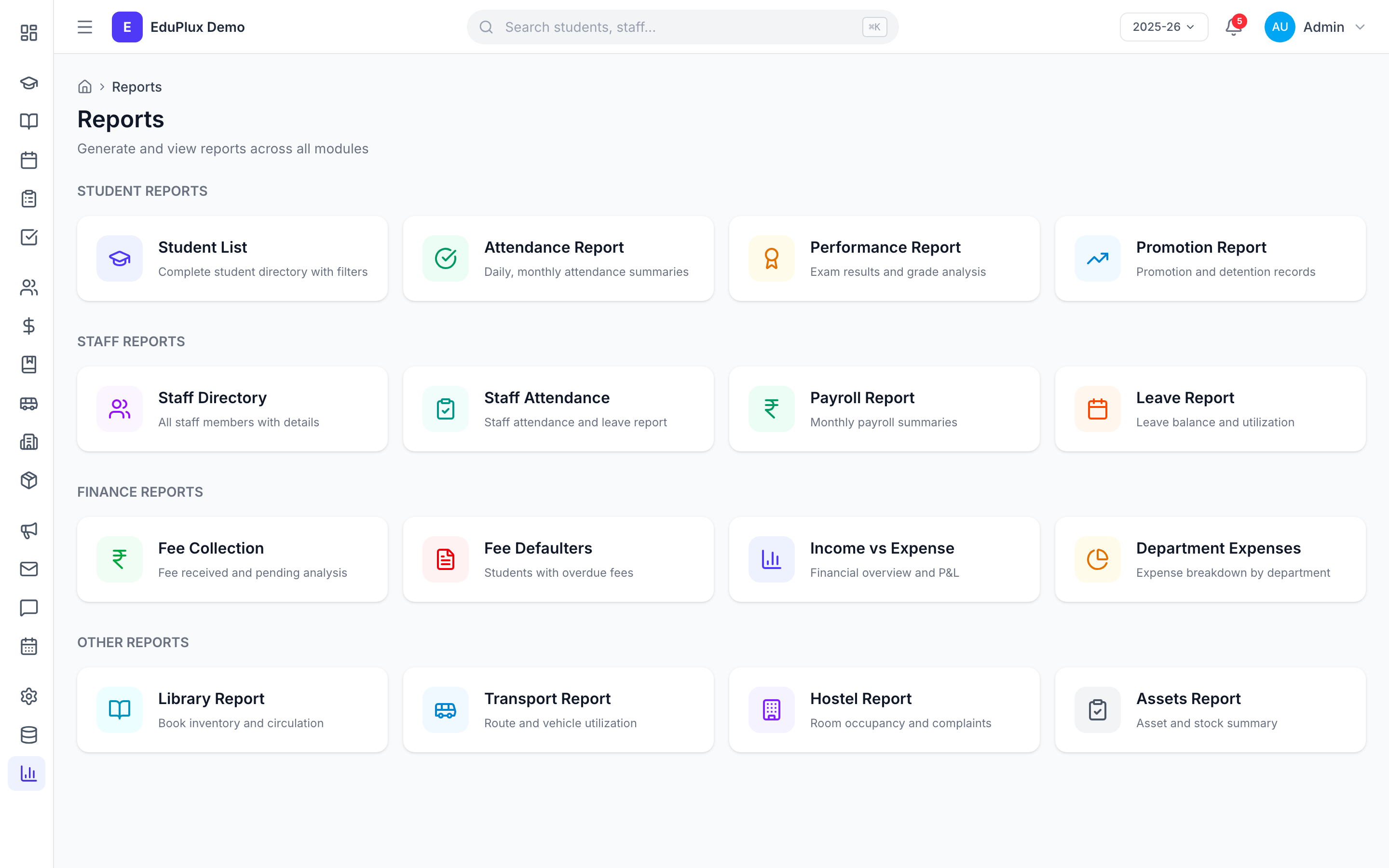Open the check-square attendance sidebar icon

(x=29, y=237)
